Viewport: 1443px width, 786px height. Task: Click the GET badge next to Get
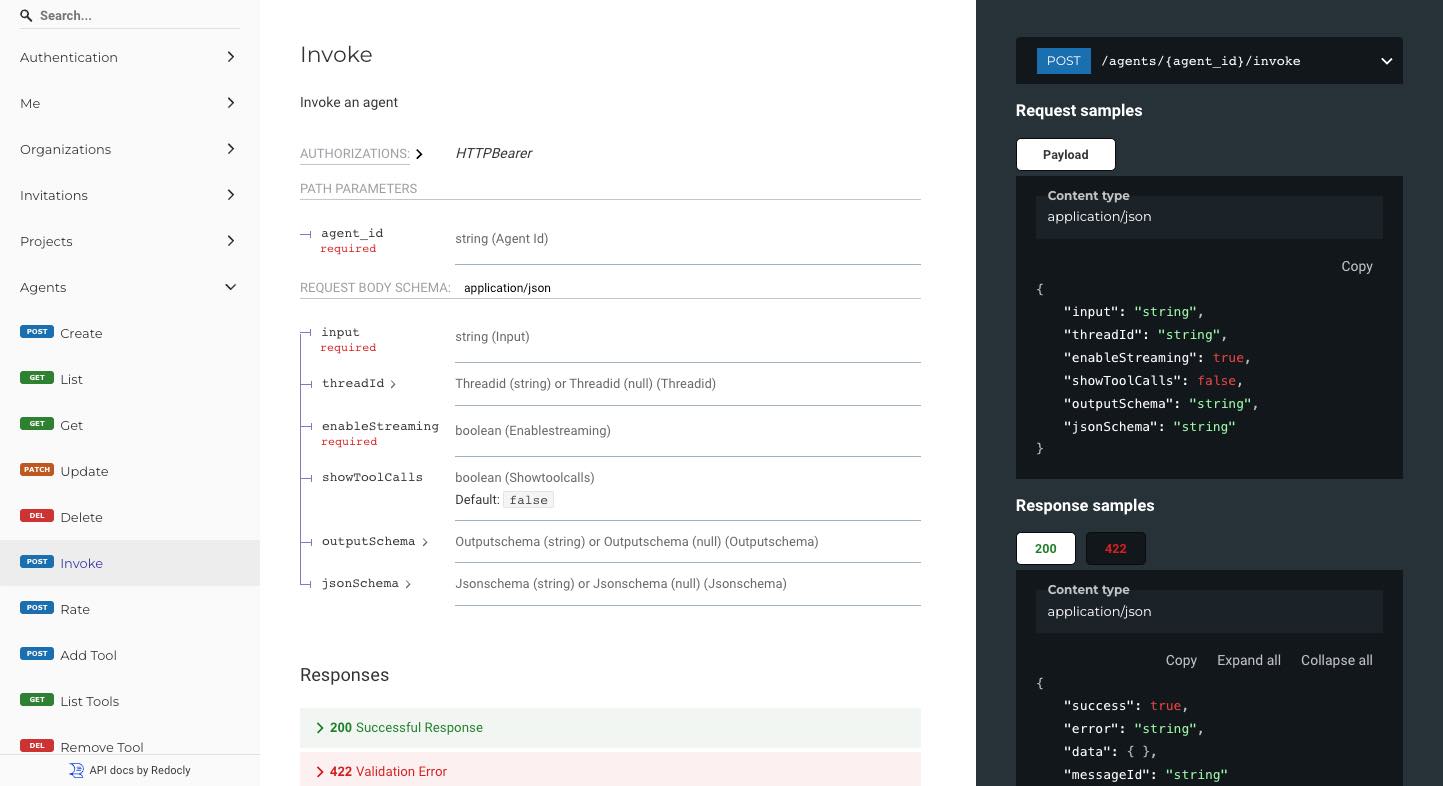tap(37, 423)
